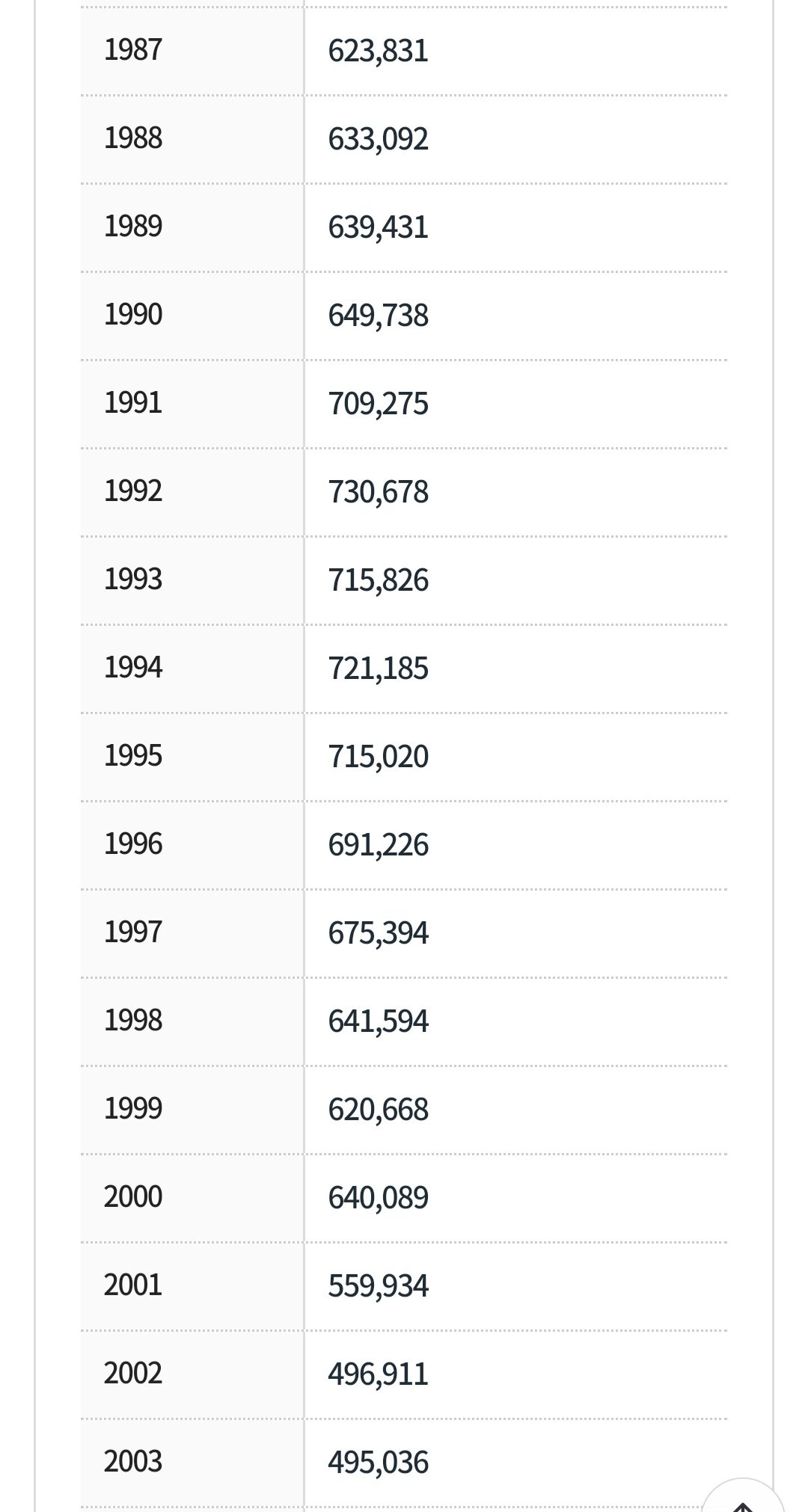Select the 1996 row label
Screen dimensions: 808x1512
(x=133, y=844)
